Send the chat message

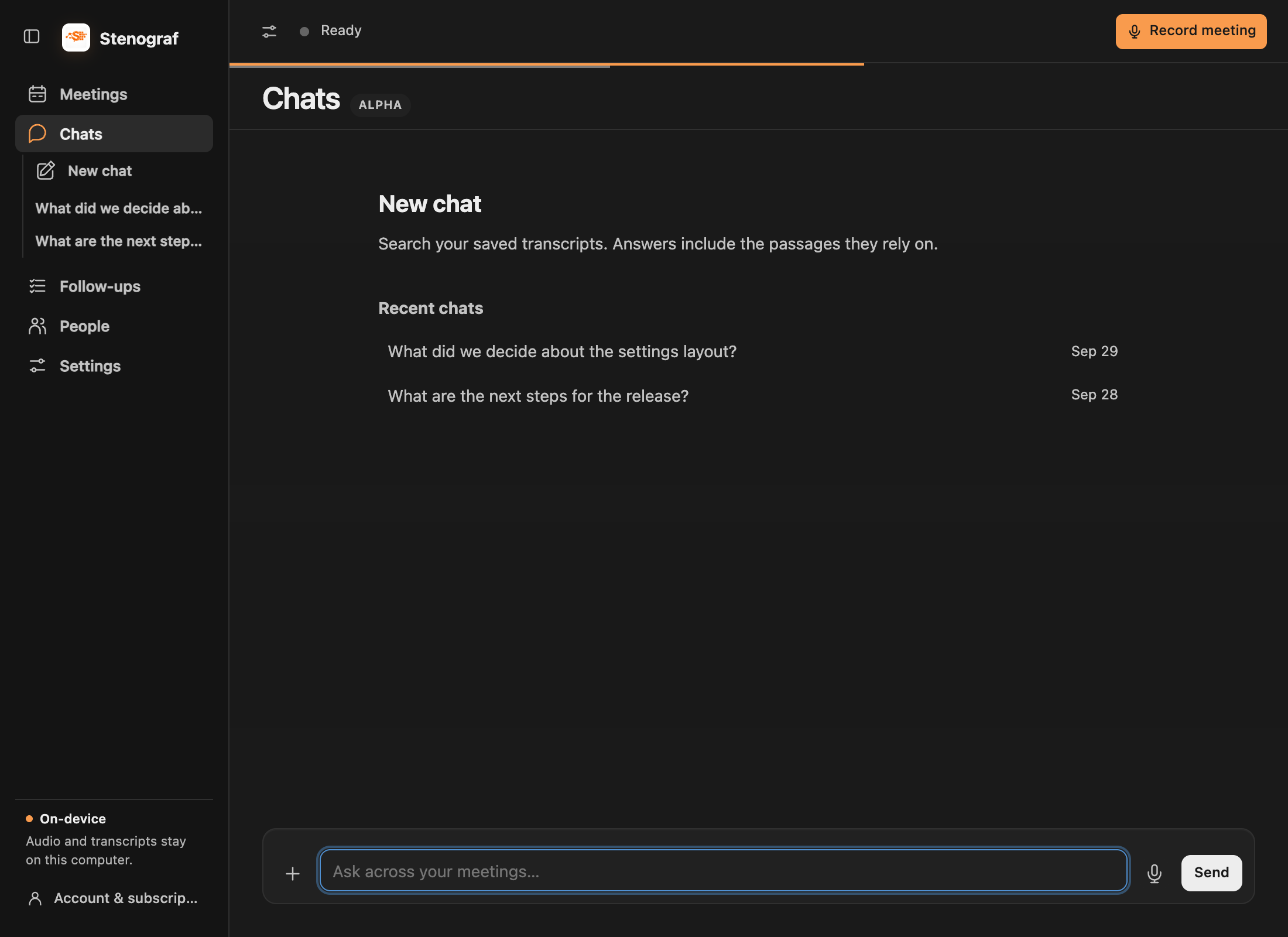[x=1211, y=873]
